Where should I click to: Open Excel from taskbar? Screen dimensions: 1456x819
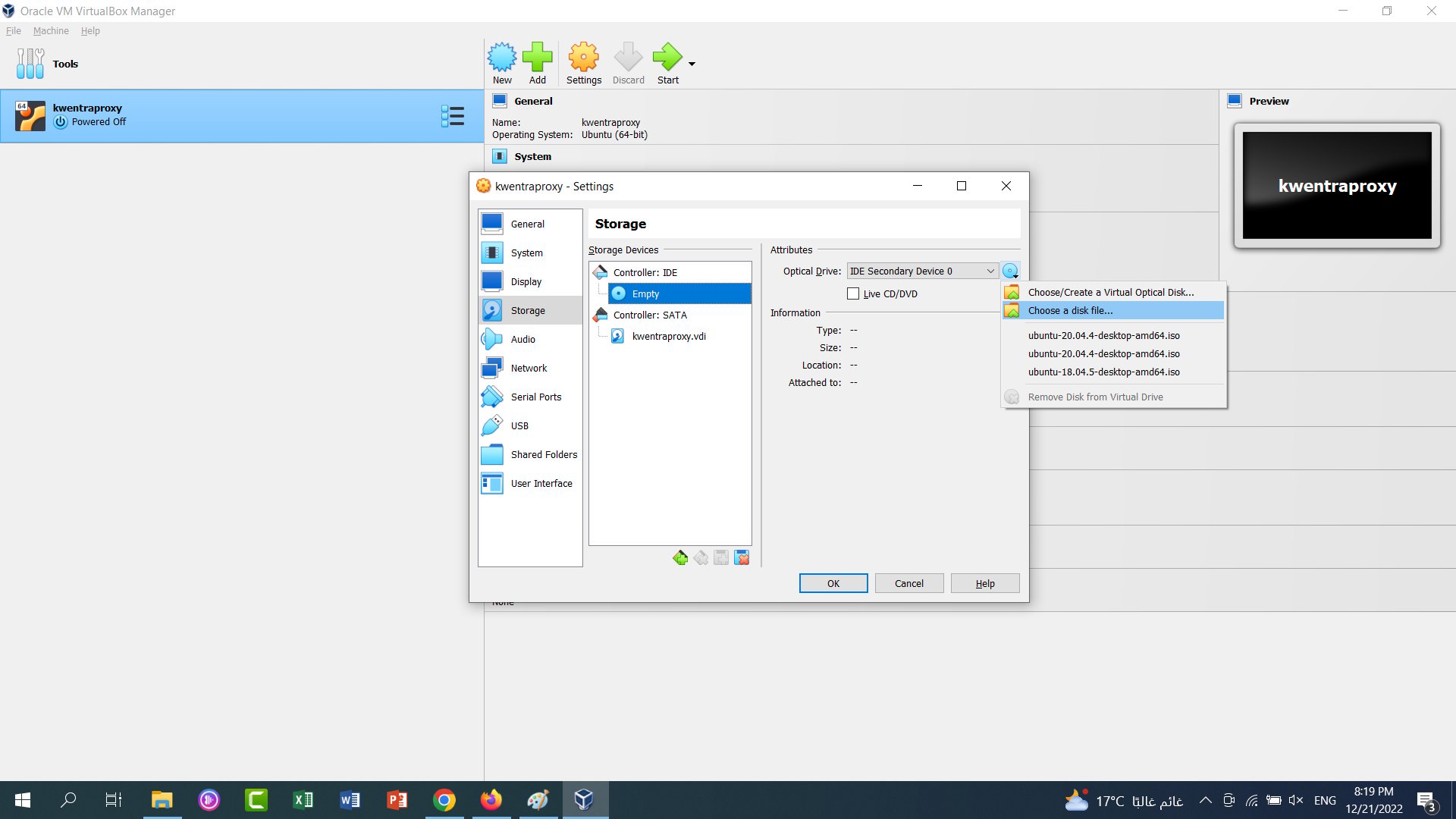point(303,800)
